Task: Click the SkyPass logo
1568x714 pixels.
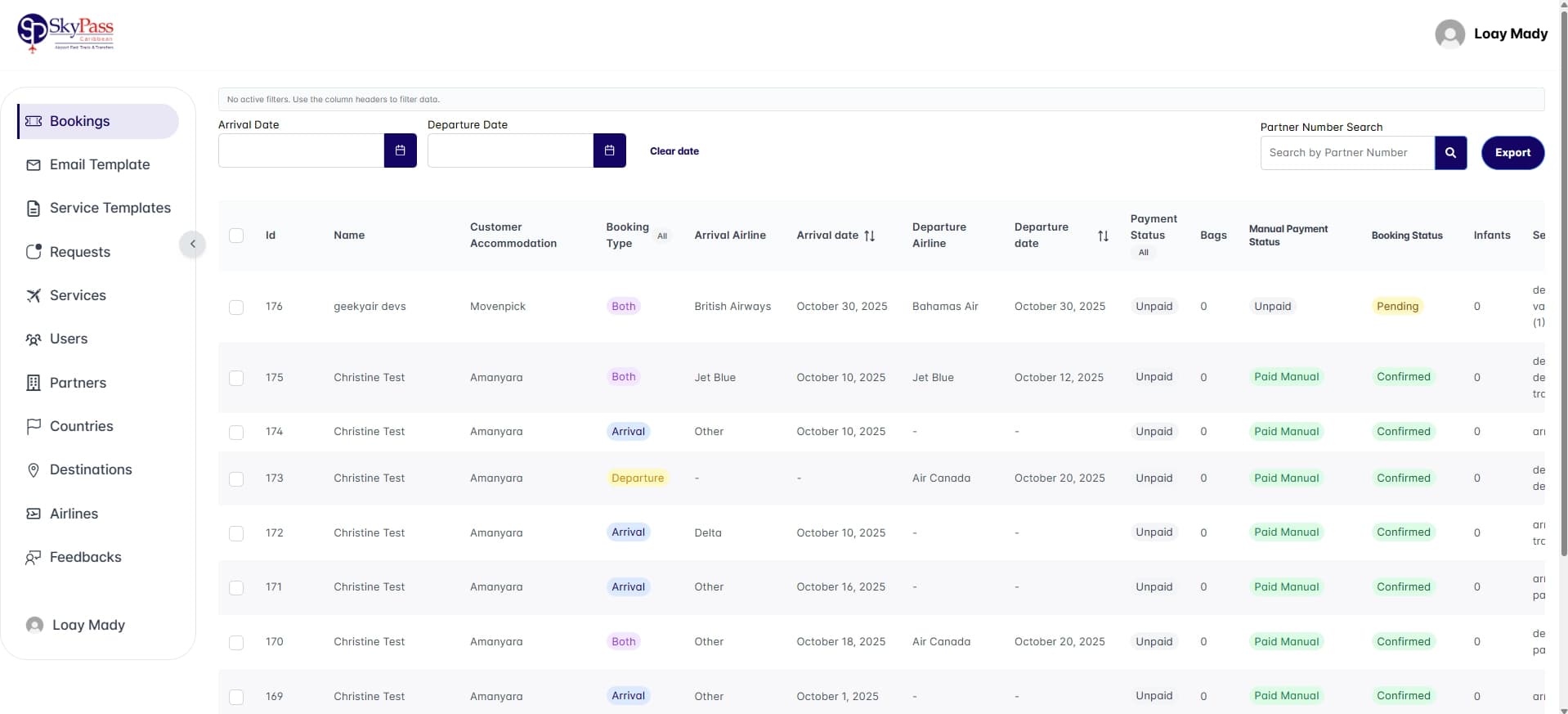Action: 65,34
